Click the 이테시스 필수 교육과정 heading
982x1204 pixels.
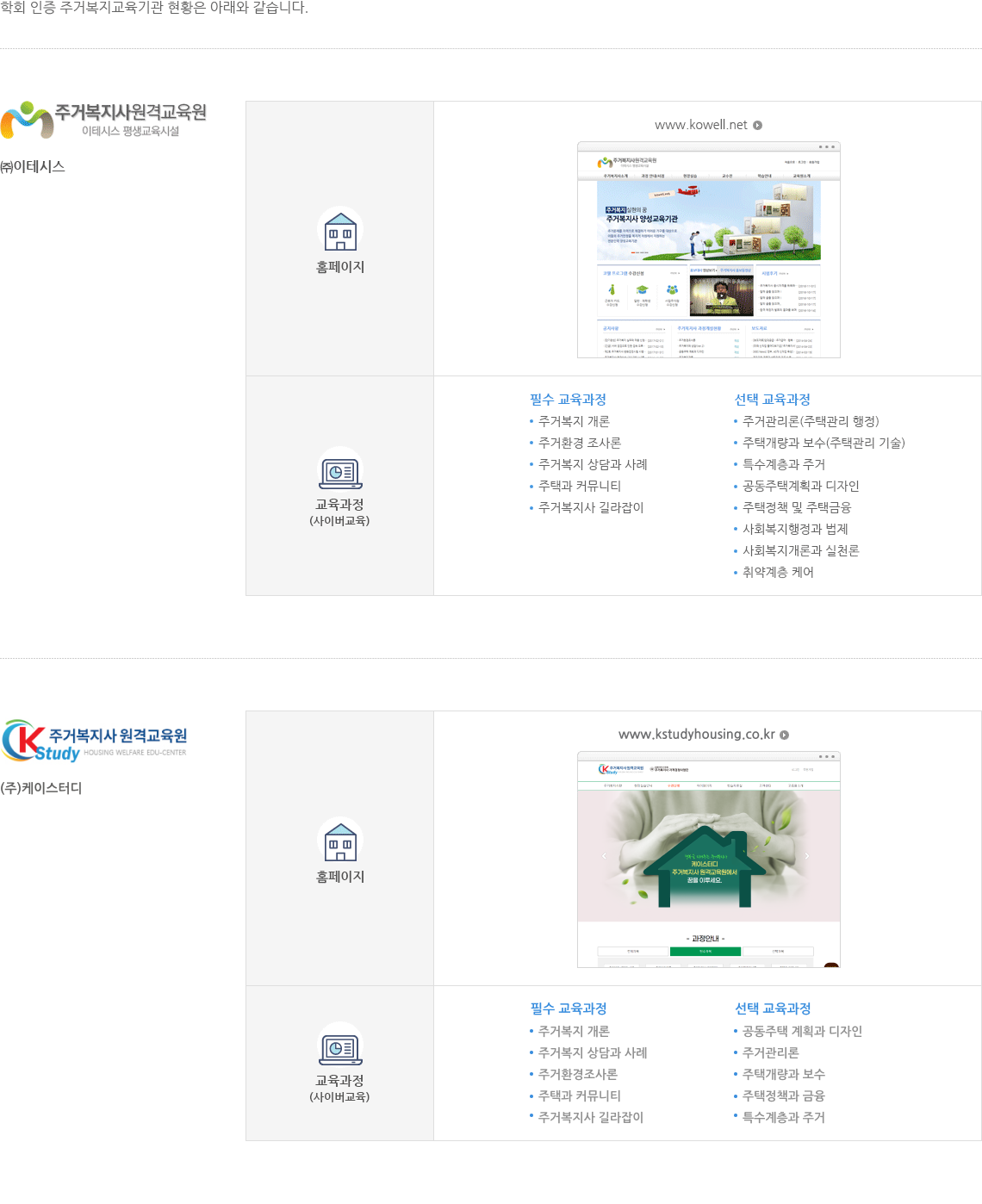[x=569, y=400]
